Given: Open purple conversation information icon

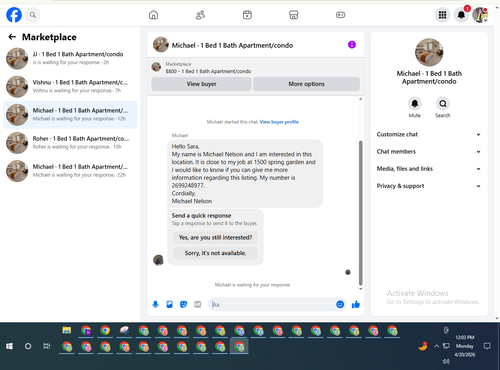Looking at the screenshot, I should [352, 45].
